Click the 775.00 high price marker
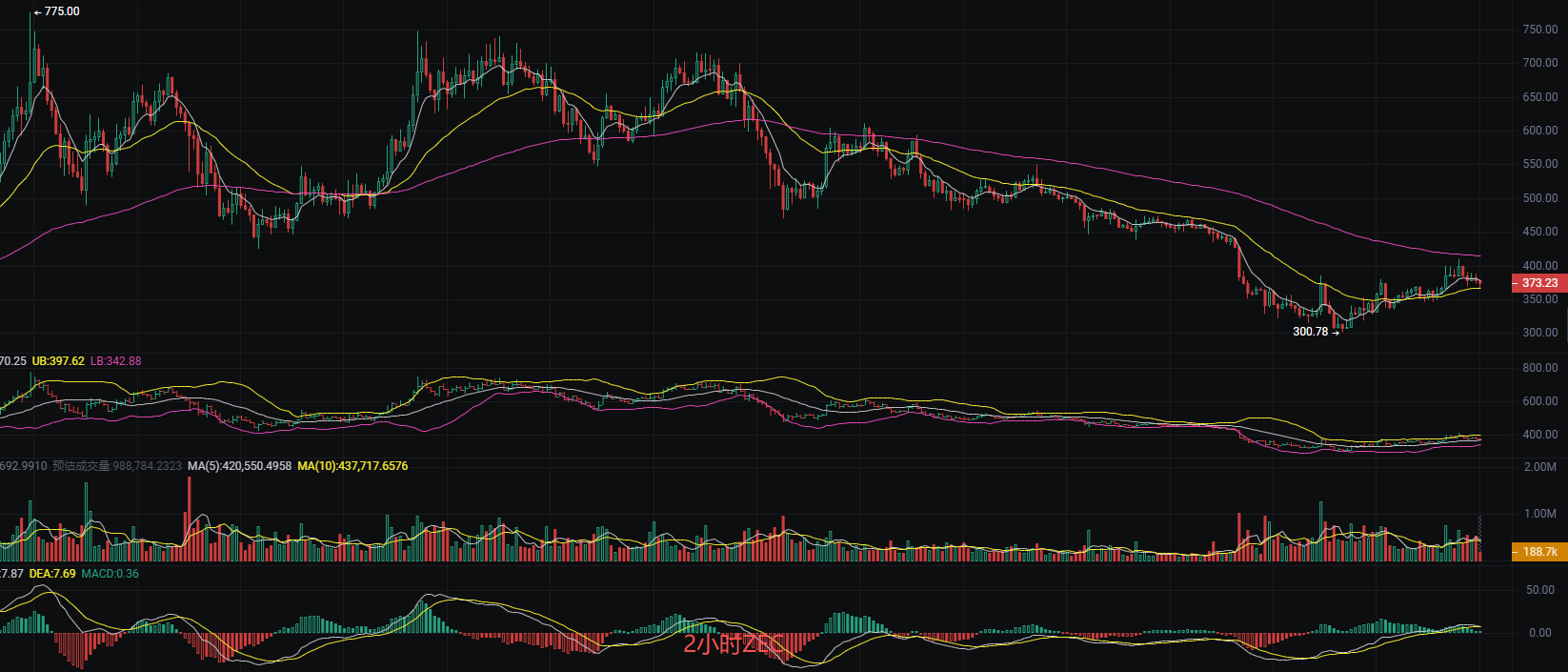This screenshot has width=1568, height=672. [x=61, y=11]
